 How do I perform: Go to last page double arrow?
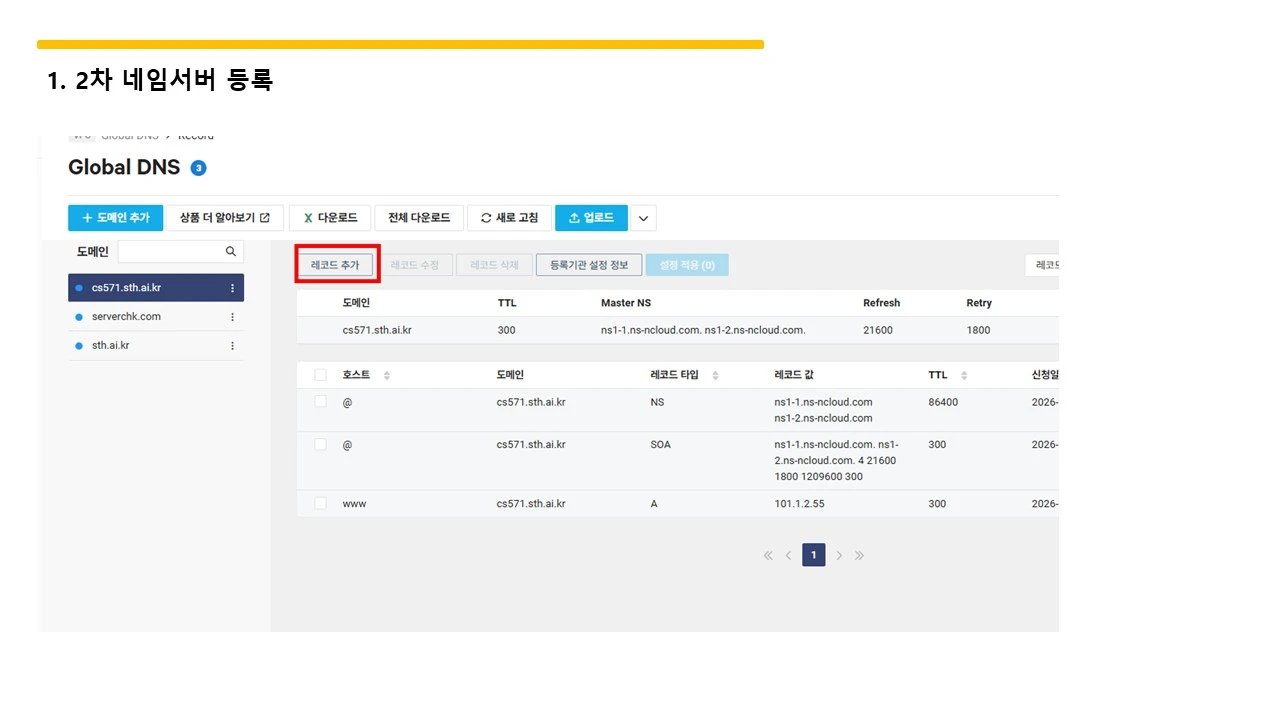859,555
